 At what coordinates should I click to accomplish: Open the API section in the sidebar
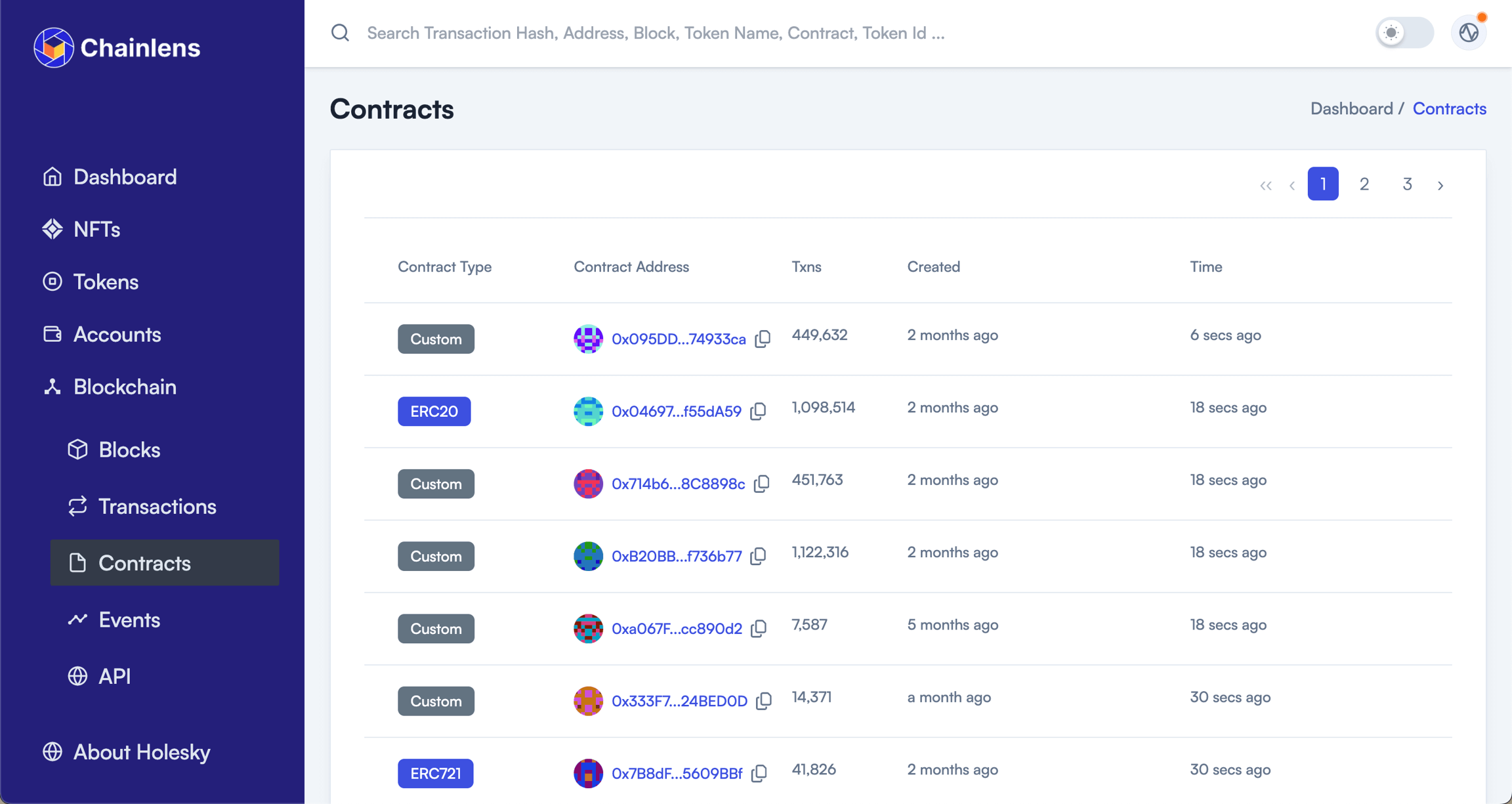pyautogui.click(x=114, y=676)
